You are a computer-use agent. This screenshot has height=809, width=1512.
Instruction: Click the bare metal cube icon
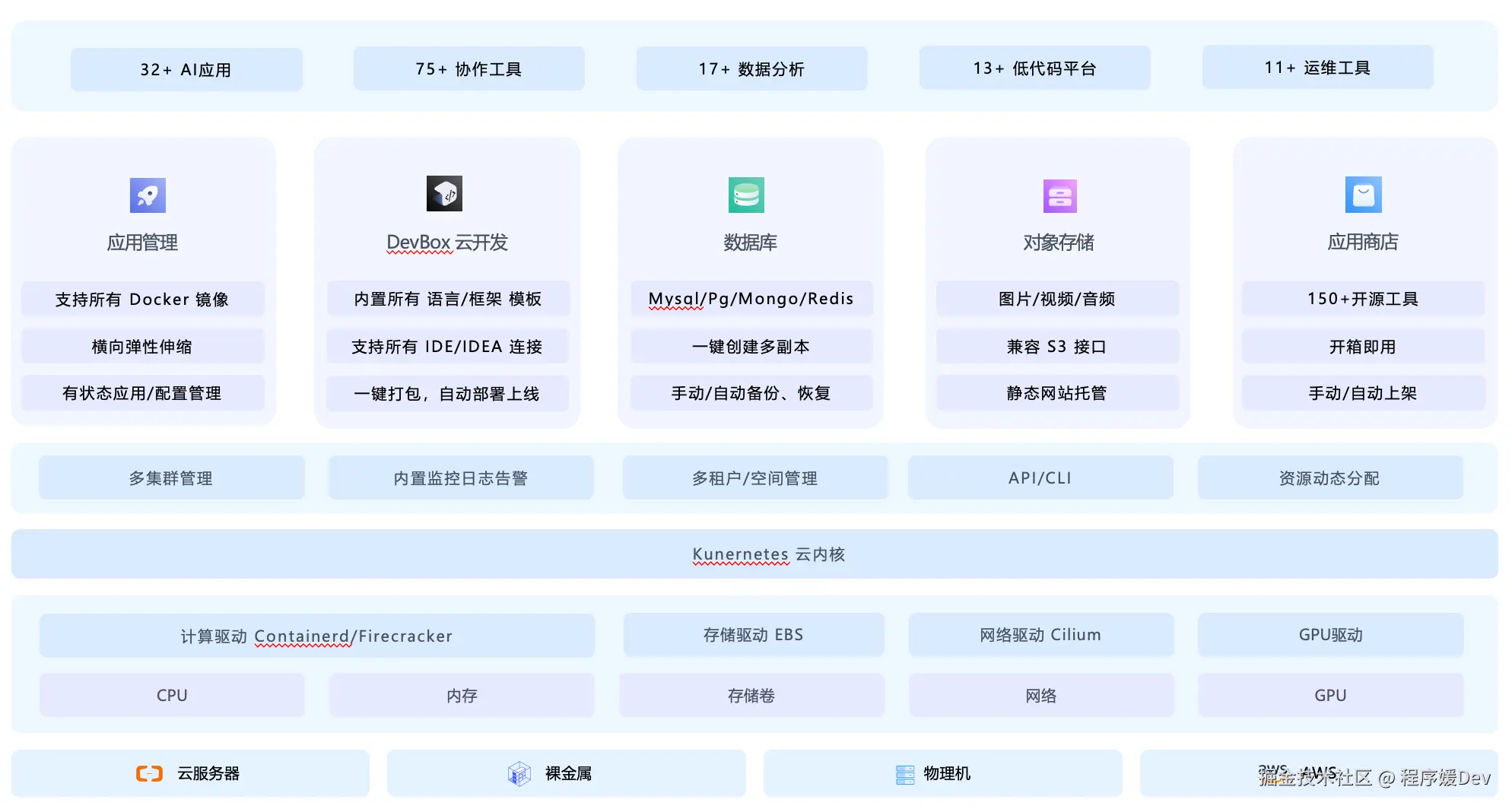coord(519,774)
